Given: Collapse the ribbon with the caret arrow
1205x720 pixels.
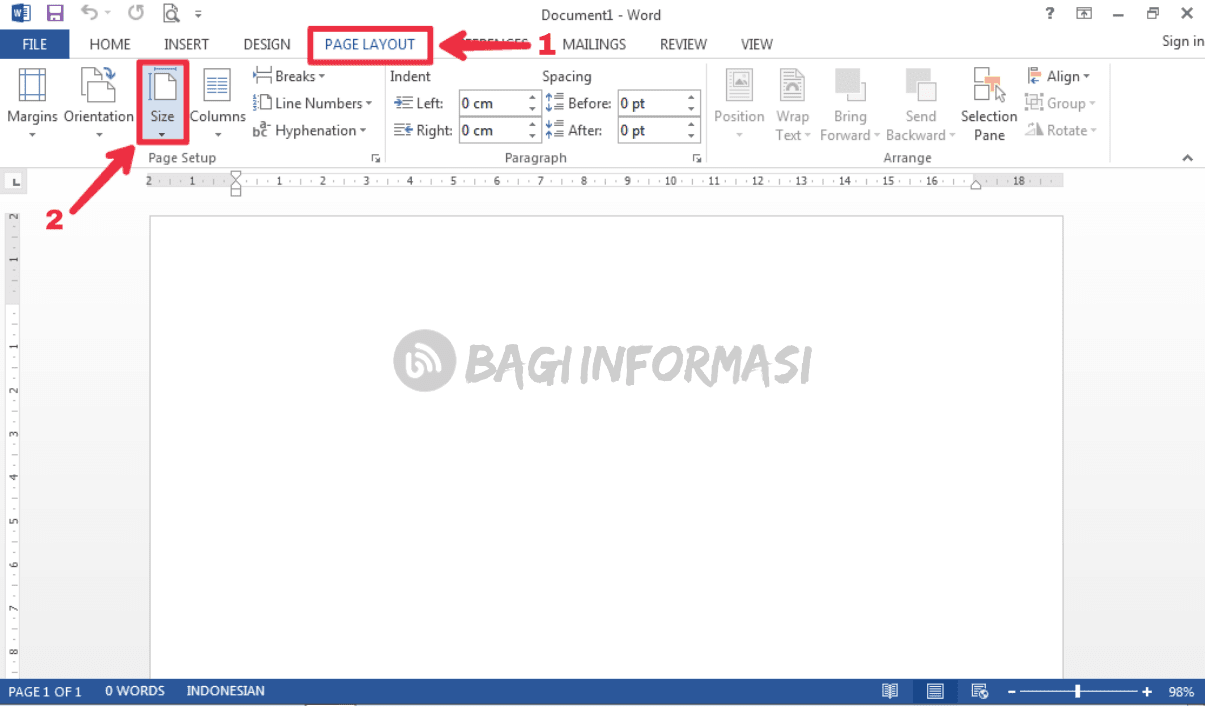Looking at the screenshot, I should tap(1187, 158).
